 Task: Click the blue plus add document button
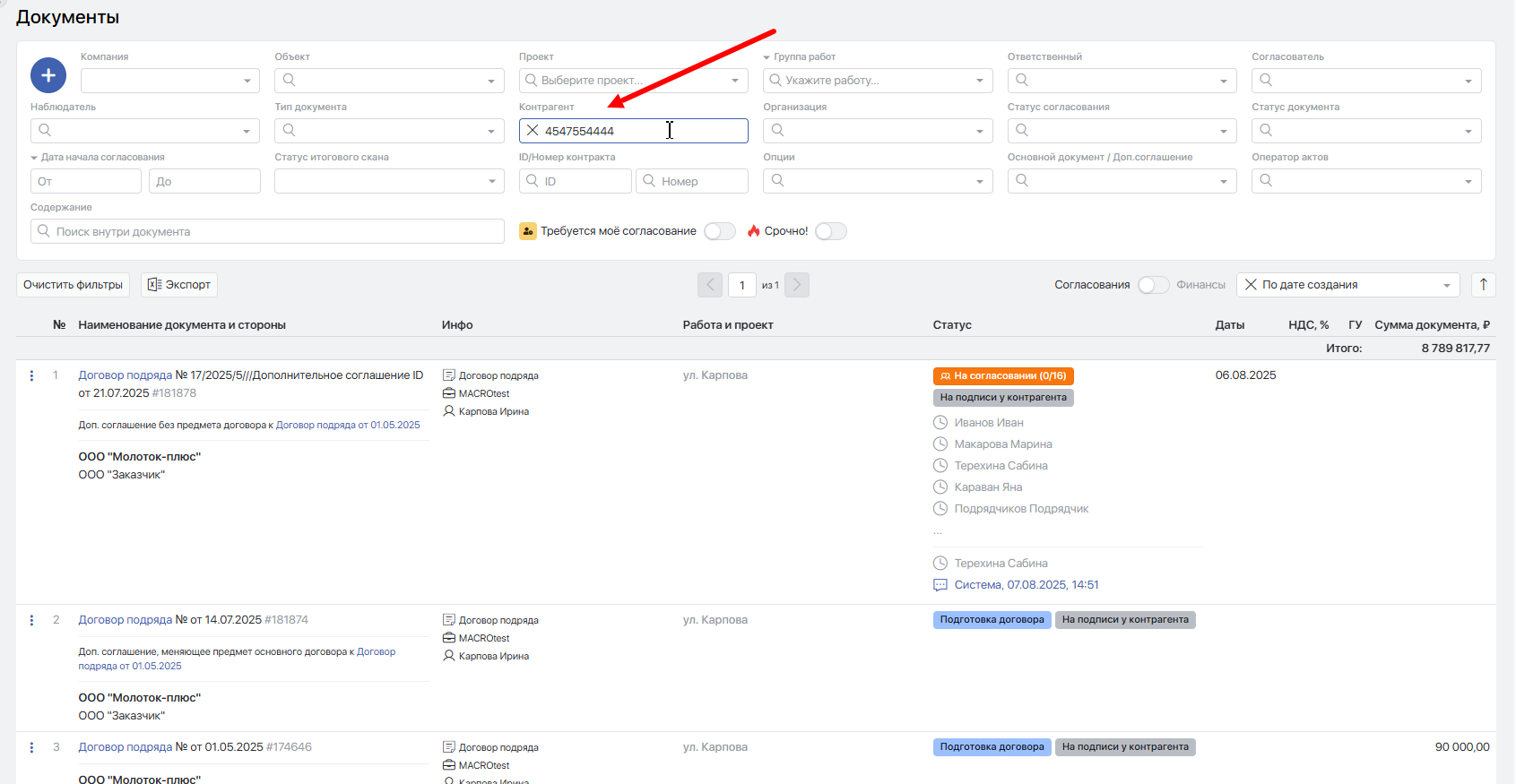tap(48, 75)
